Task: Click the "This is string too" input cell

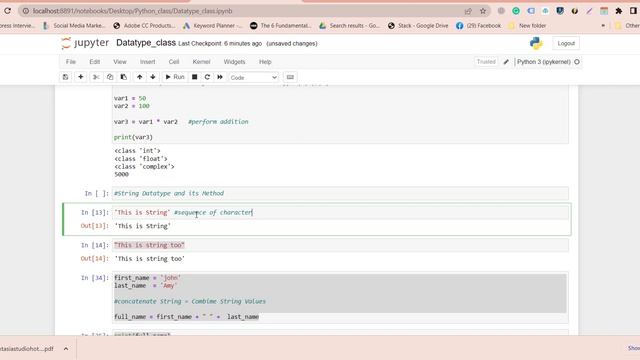Action: click(x=340, y=245)
